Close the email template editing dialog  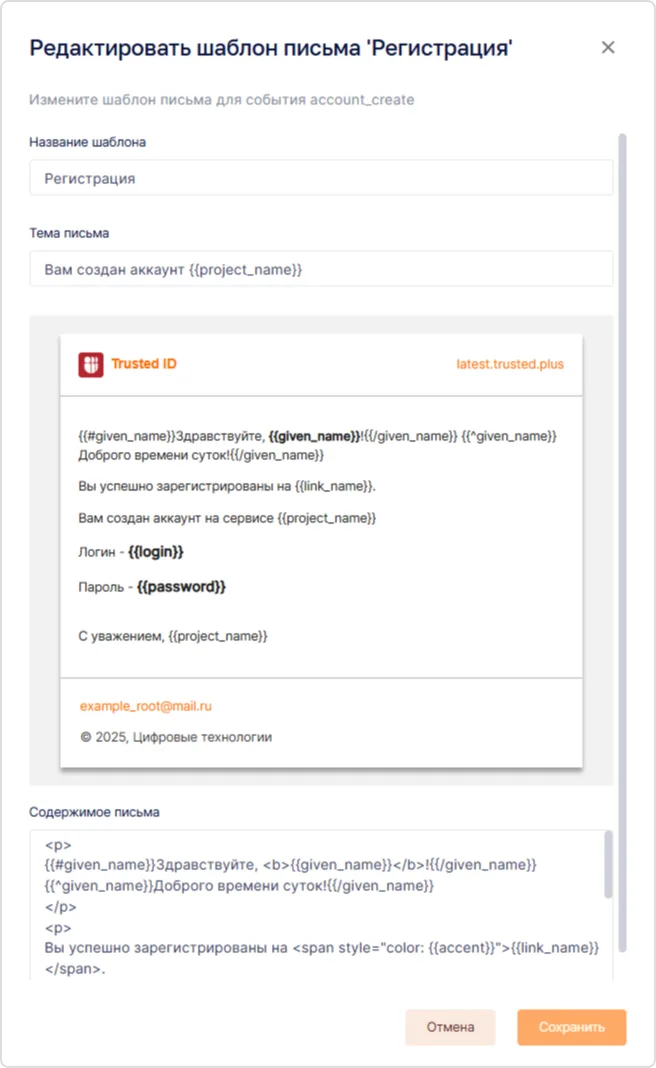(608, 48)
